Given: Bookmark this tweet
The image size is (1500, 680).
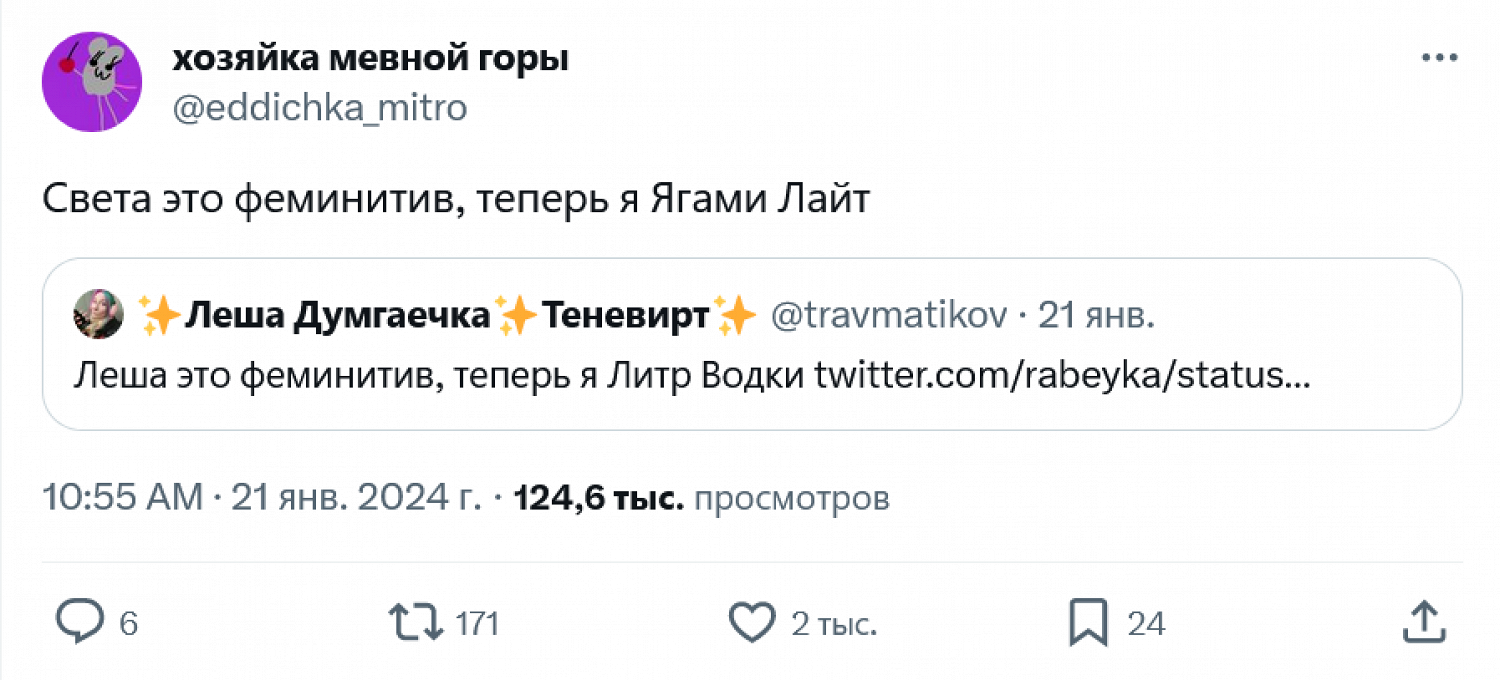Looking at the screenshot, I should (x=1088, y=623).
